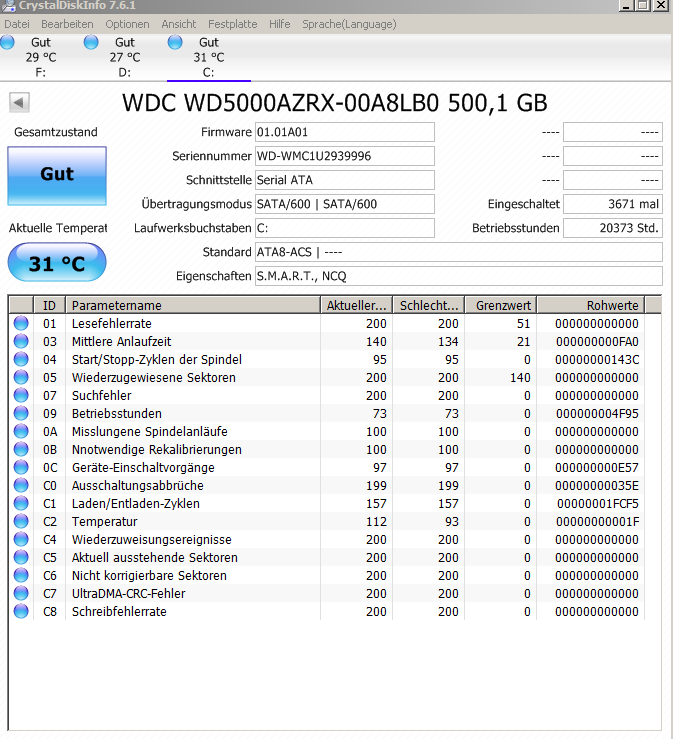Click status orb of Lesefehlerrate row
This screenshot has height=739, width=673.
(x=21, y=323)
